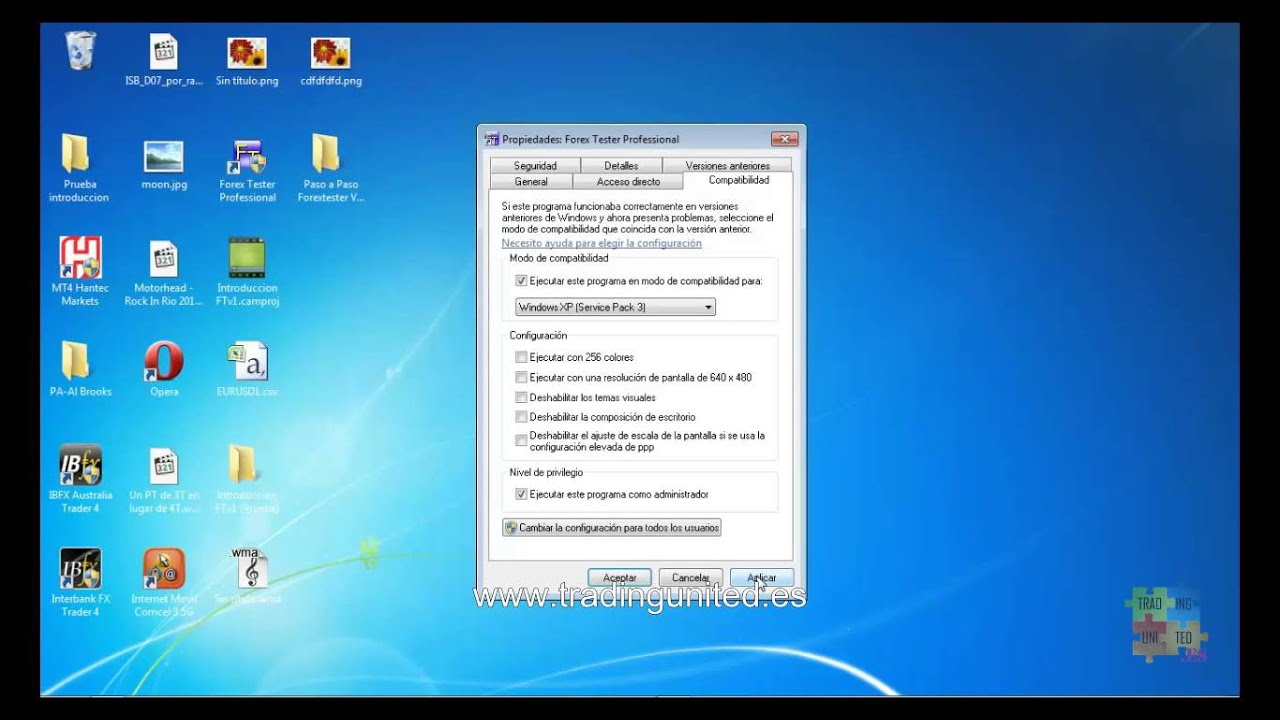Open the Windows XP (Service Pack 3) dropdown
This screenshot has width=1280, height=720.
coord(616,307)
